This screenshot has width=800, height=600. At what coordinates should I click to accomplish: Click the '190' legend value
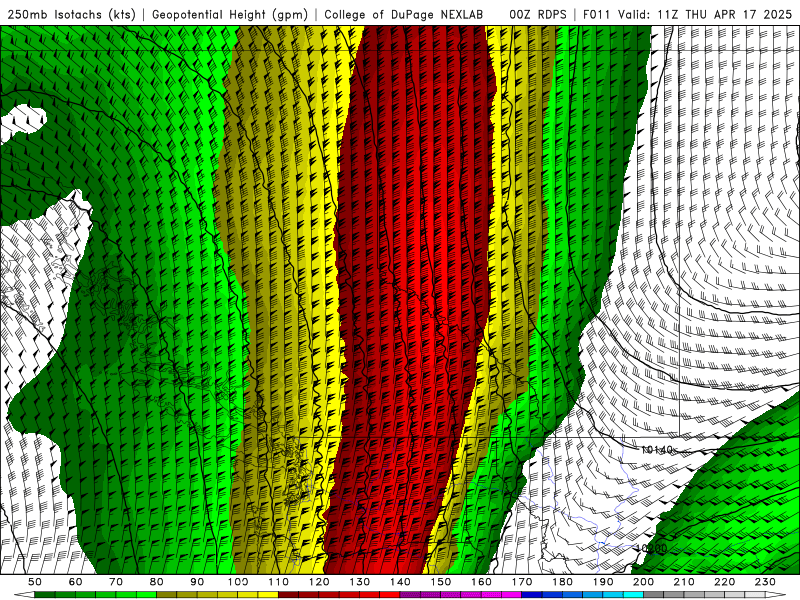(x=603, y=582)
